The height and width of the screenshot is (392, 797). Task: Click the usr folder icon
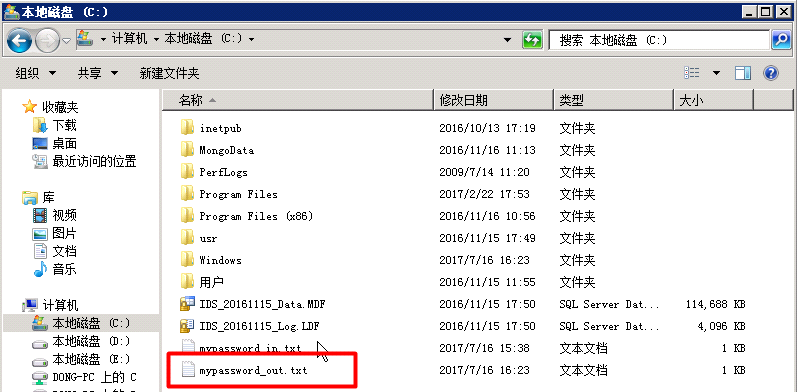click(x=188, y=238)
